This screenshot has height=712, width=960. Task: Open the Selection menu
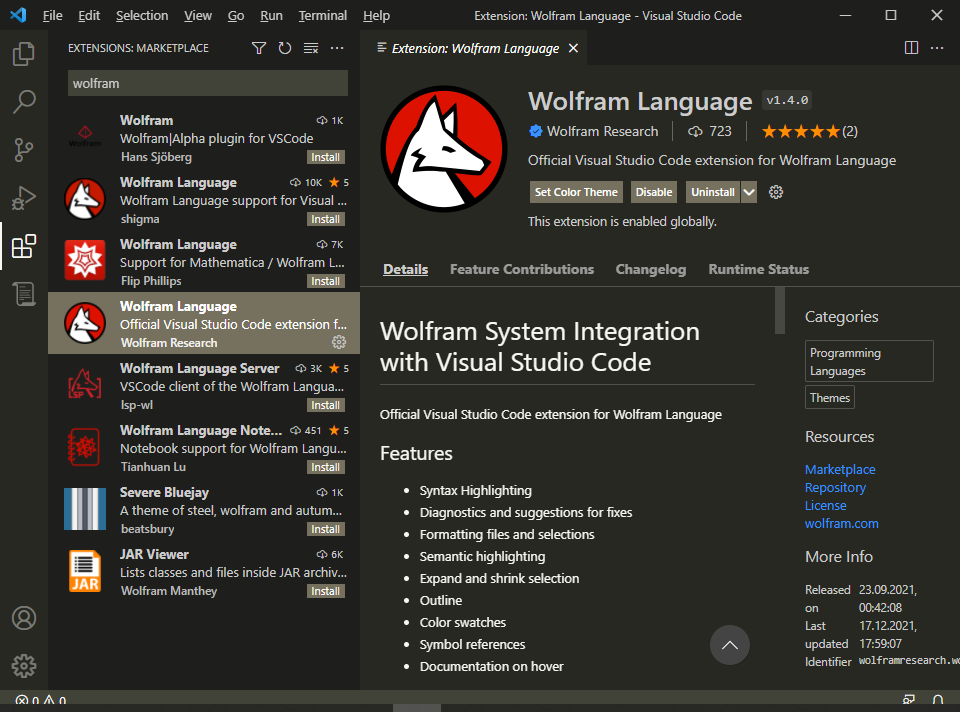click(142, 15)
